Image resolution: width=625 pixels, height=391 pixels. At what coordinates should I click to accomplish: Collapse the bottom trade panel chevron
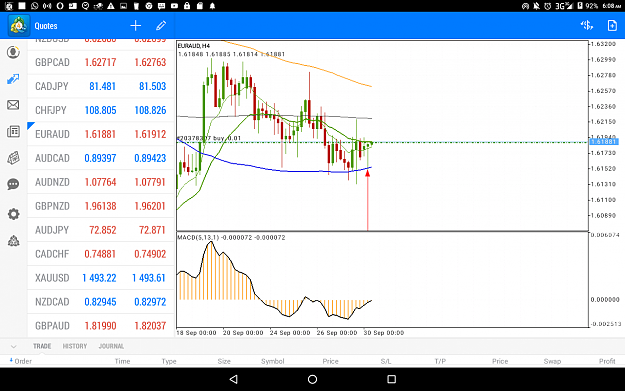(14, 346)
